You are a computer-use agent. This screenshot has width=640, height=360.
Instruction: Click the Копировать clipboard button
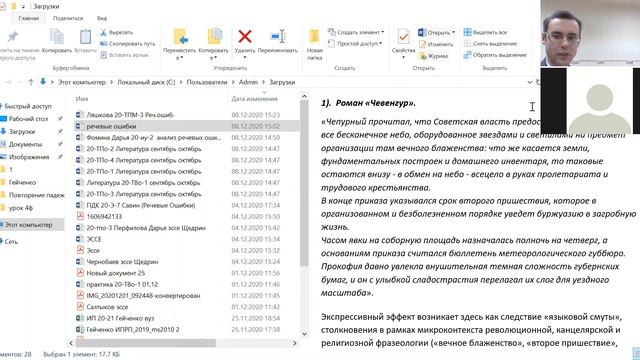click(x=57, y=41)
